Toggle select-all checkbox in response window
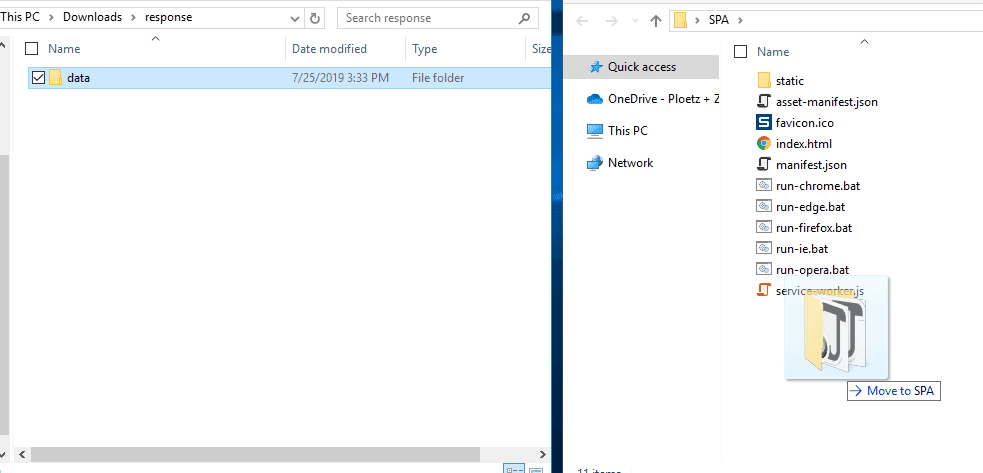983x473 pixels. [x=32, y=48]
